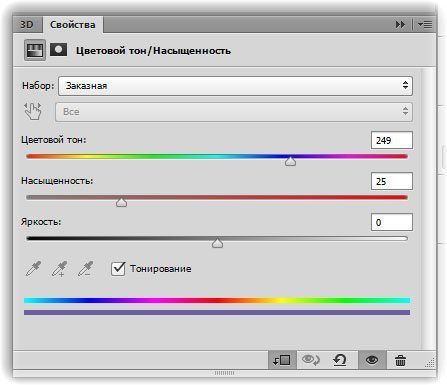Select the Свойства tab
The width and height of the screenshot is (447, 385).
click(72, 24)
